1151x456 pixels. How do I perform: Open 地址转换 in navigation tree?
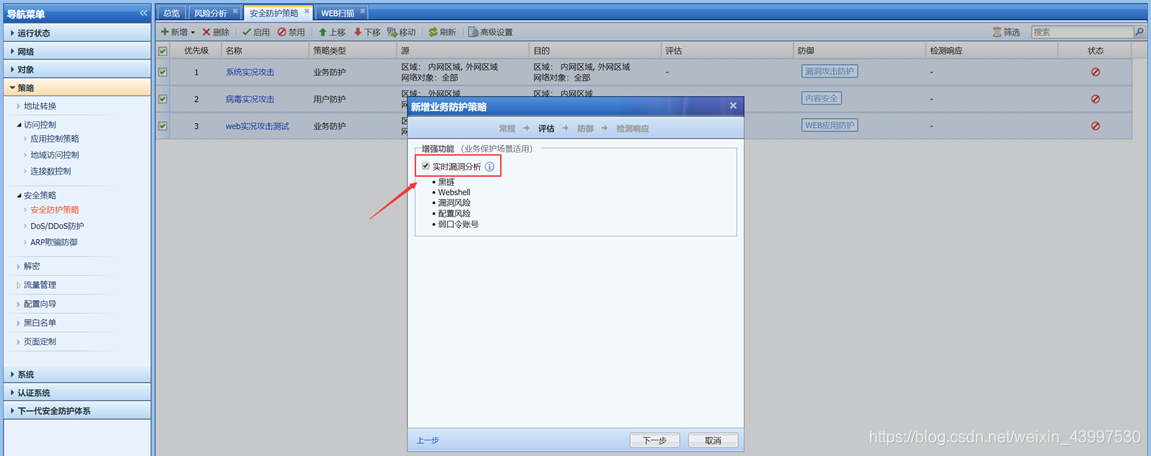coord(40,106)
